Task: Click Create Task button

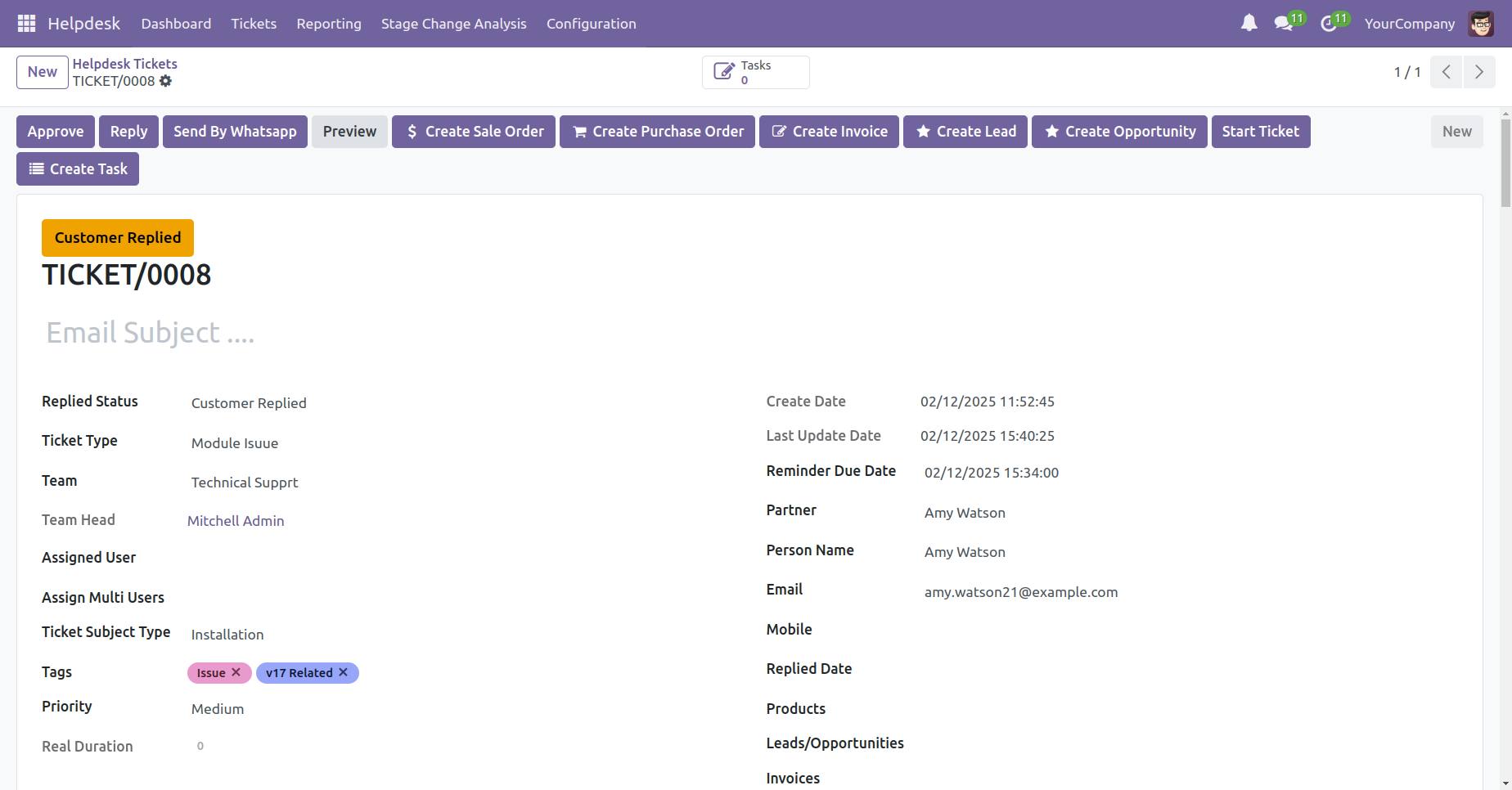Action: point(78,169)
